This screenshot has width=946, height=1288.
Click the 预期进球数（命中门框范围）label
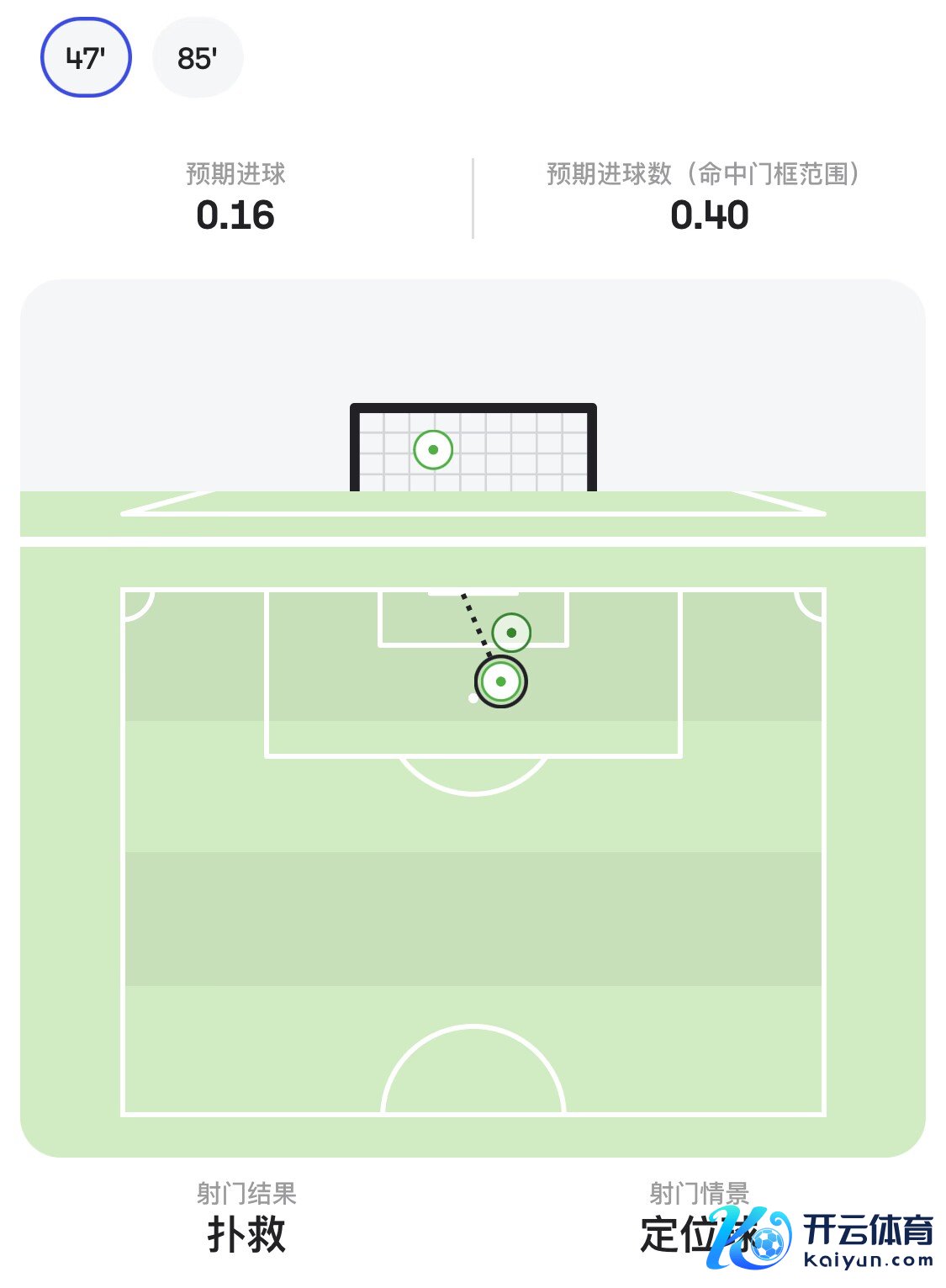(703, 174)
